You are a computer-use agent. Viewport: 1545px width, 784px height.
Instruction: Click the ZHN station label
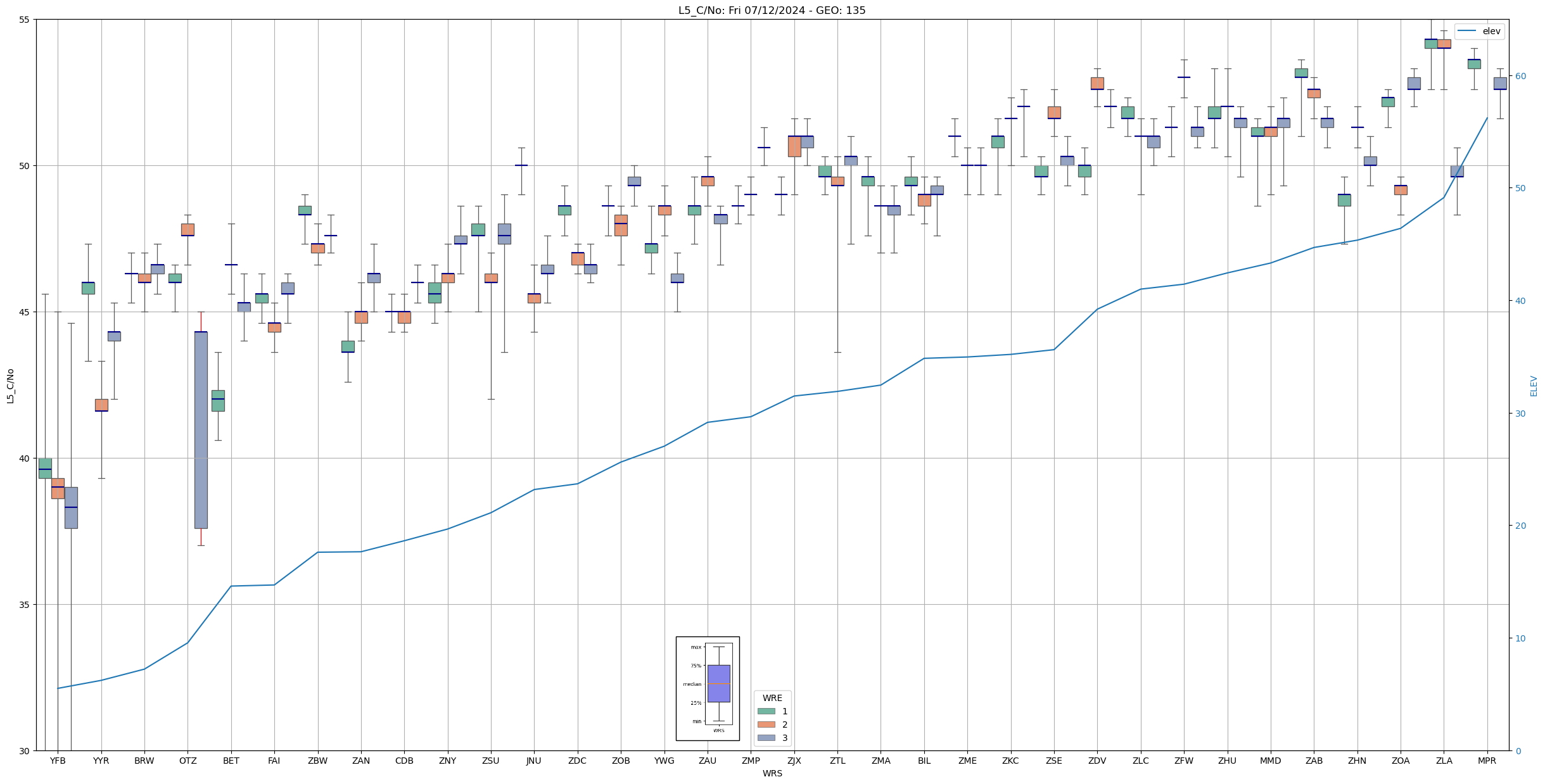point(1357,761)
